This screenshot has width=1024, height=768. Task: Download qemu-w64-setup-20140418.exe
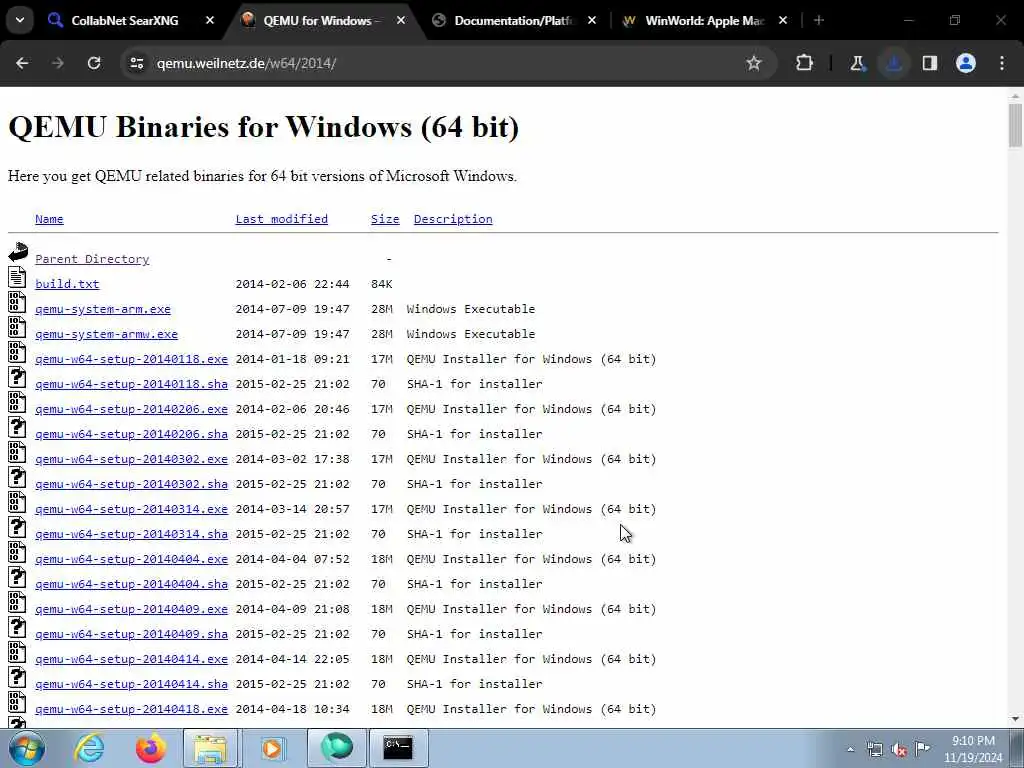point(131,709)
